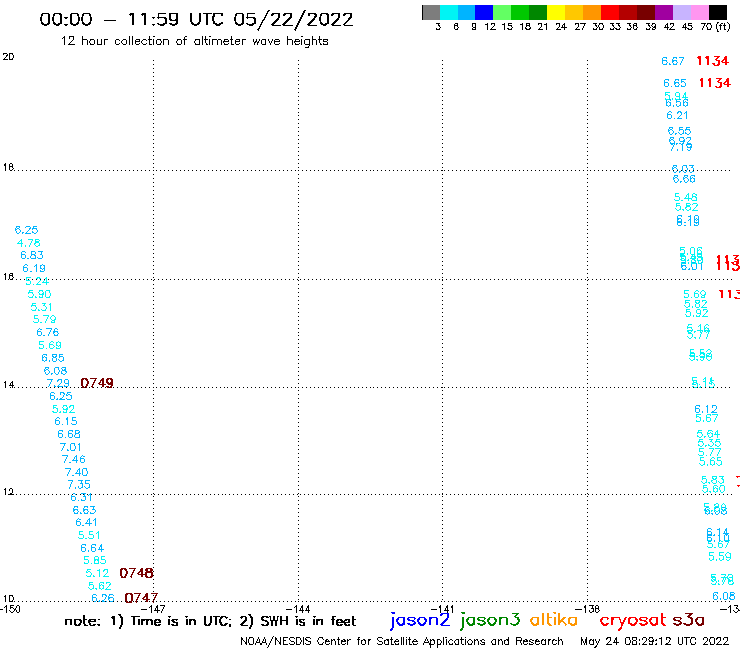Click the wave height value 7.29
Image resolution: width=740 pixels, height=650 pixels.
click(58, 383)
